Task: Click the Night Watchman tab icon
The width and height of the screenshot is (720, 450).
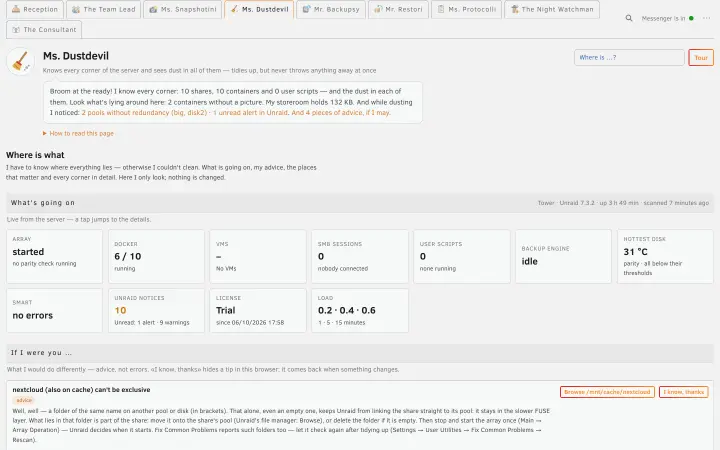Action: [x=514, y=9]
